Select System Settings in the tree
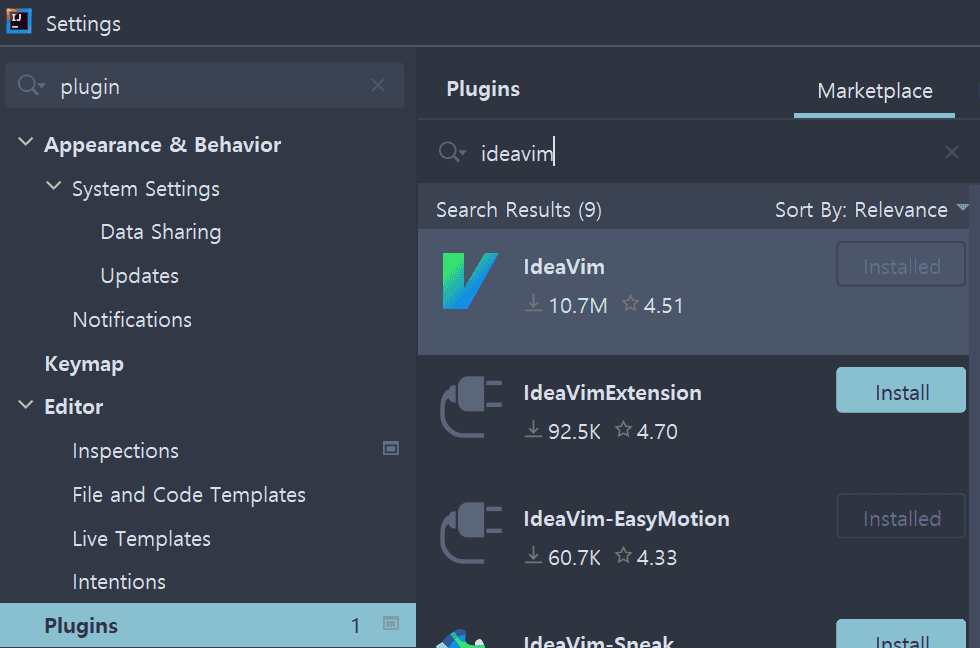The width and height of the screenshot is (980, 648). 146,189
